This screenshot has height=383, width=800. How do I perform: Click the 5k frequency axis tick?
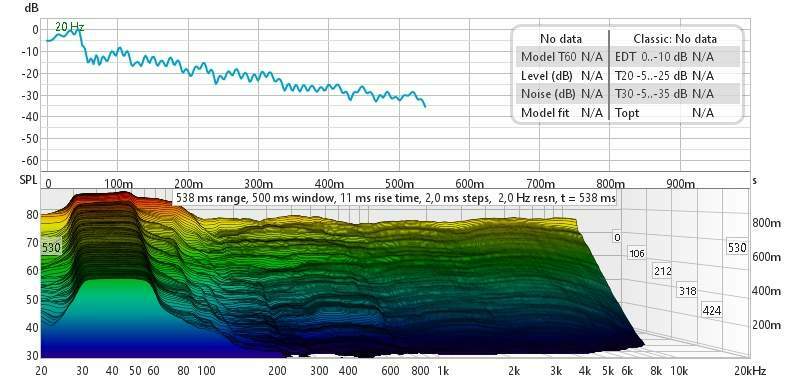tap(608, 371)
